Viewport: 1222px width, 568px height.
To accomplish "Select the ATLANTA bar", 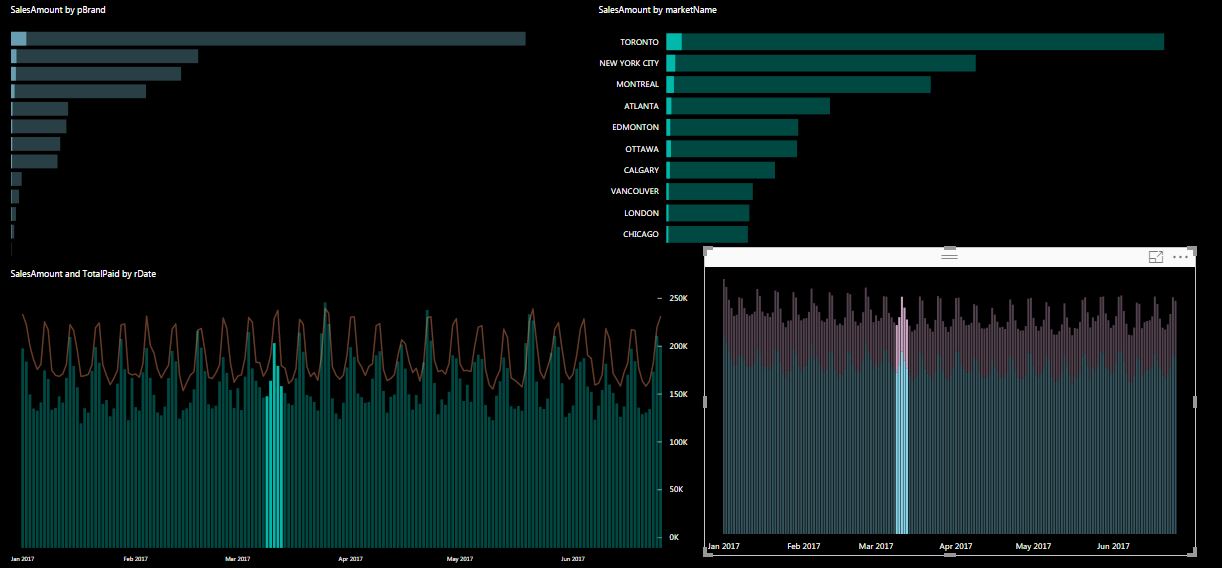I will (x=748, y=106).
